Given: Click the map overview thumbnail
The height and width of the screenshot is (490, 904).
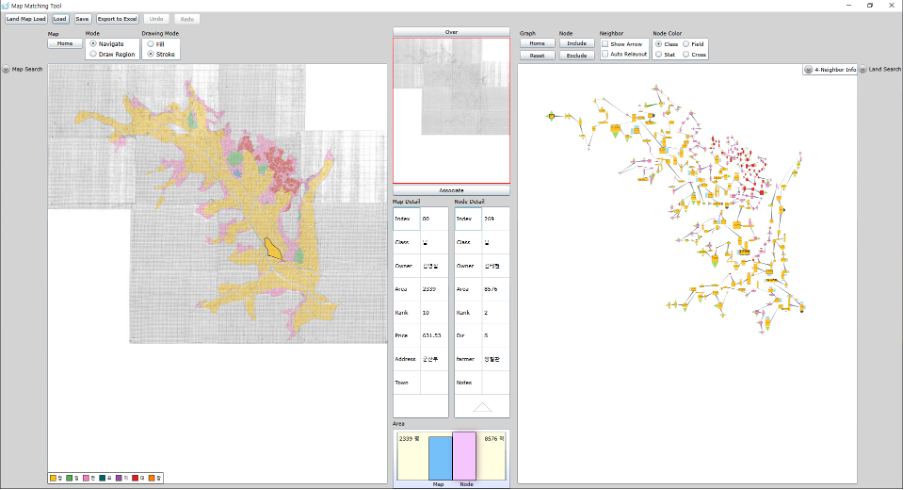Looking at the screenshot, I should pyautogui.click(x=451, y=111).
